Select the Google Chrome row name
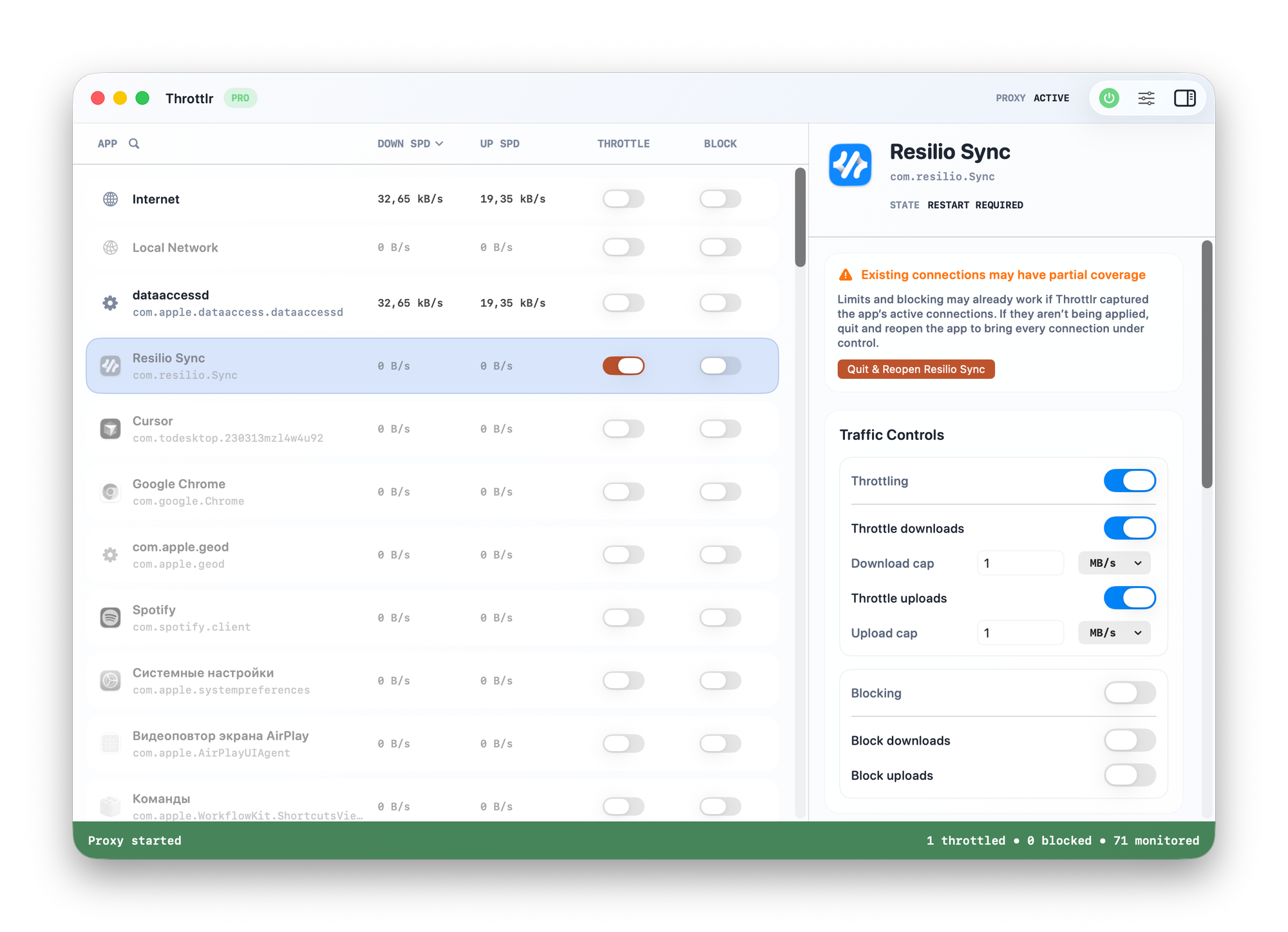The height and width of the screenshot is (932, 1288). point(179,484)
